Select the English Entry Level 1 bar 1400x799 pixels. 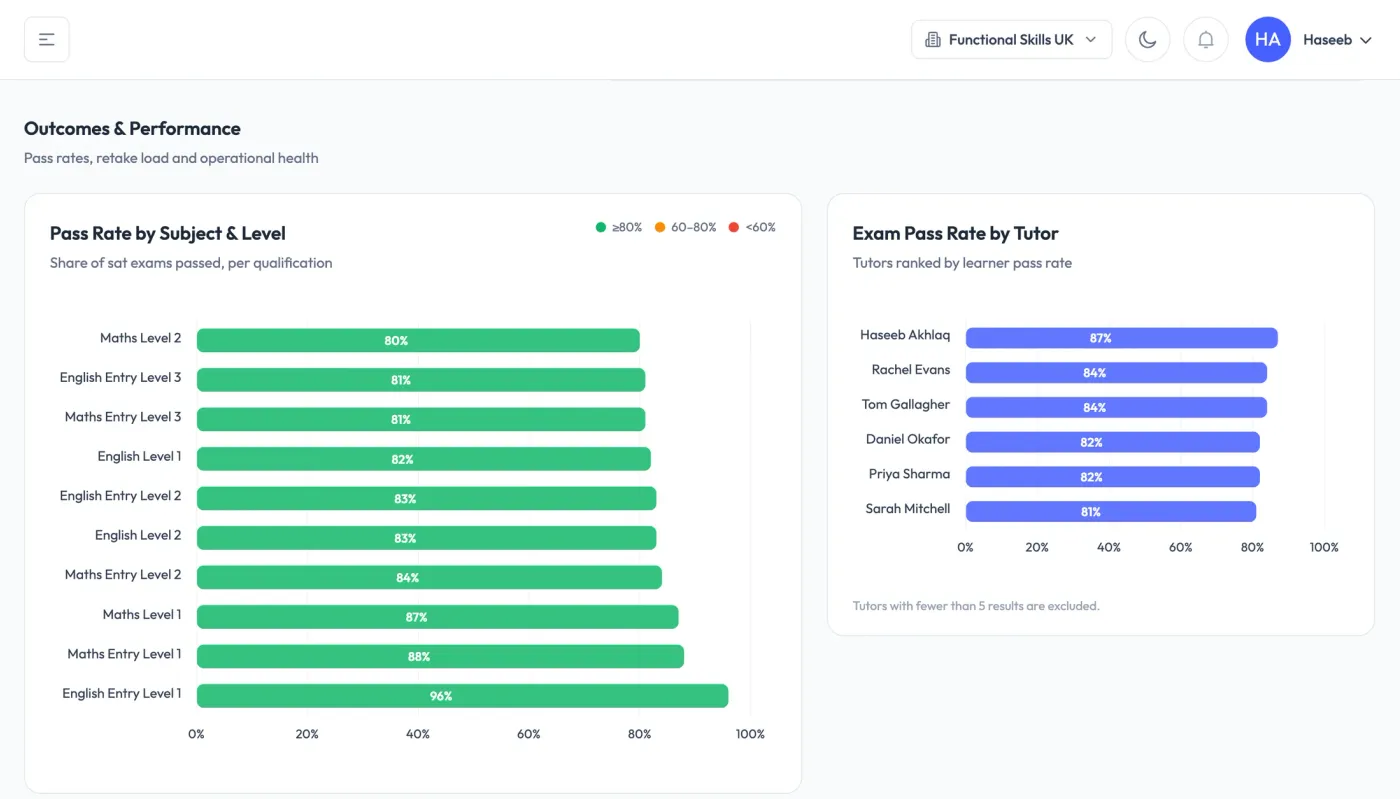pos(462,696)
